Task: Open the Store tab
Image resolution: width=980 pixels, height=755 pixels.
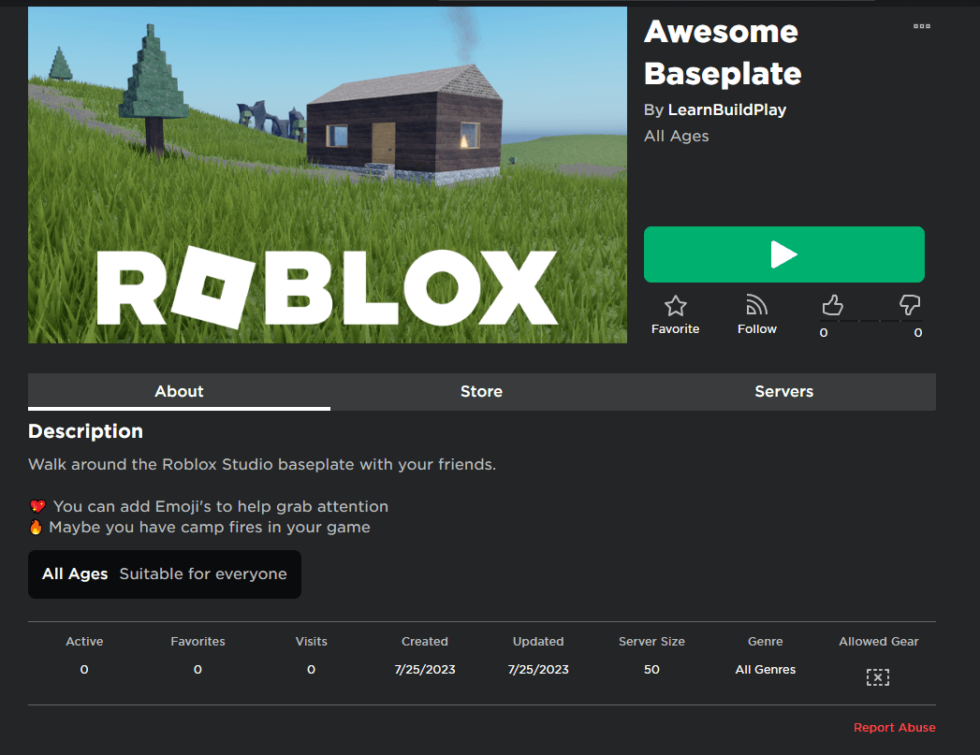Action: [x=481, y=391]
